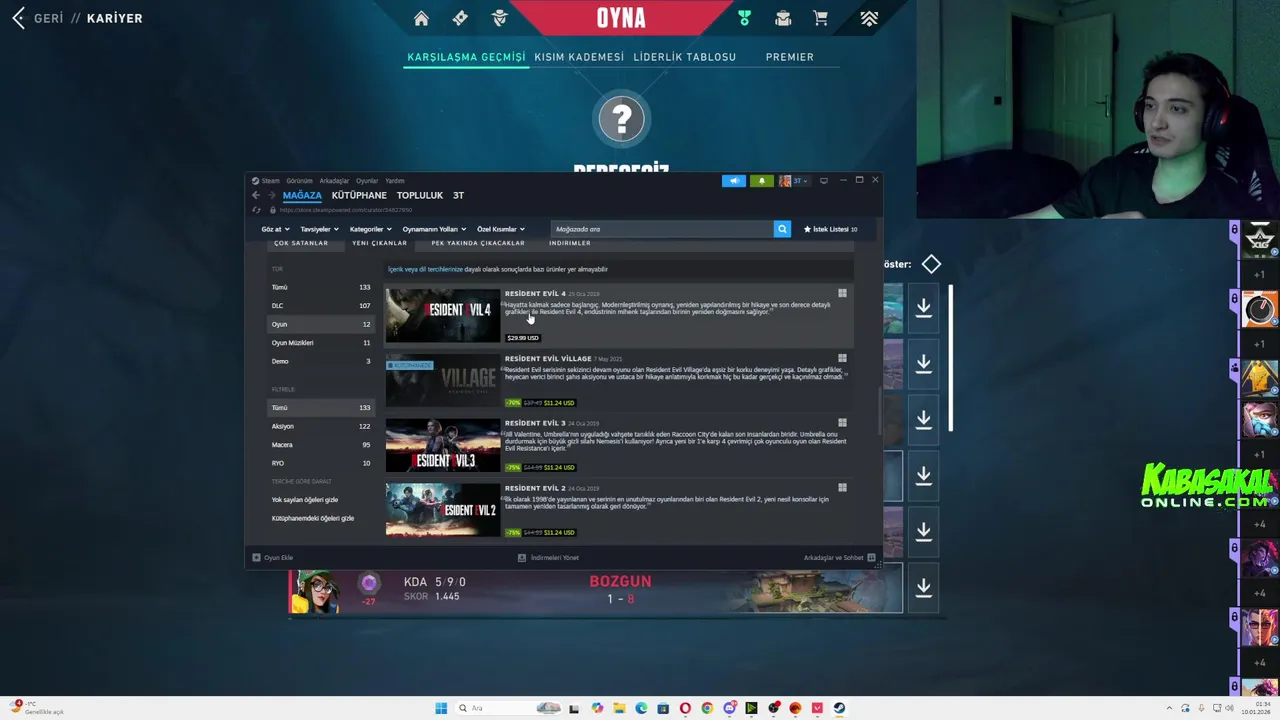This screenshot has width=1280, height=720.
Task: Expand the Kategoriler dropdown
Action: pyautogui.click(x=369, y=229)
